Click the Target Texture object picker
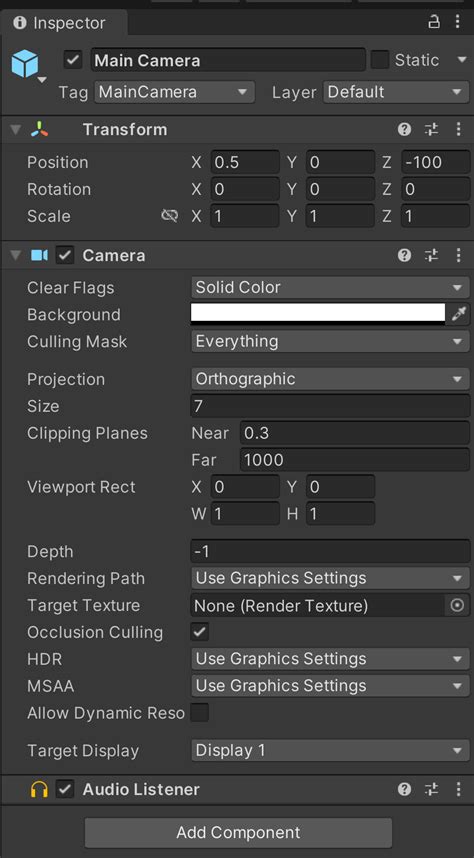The image size is (474, 858). 457,605
